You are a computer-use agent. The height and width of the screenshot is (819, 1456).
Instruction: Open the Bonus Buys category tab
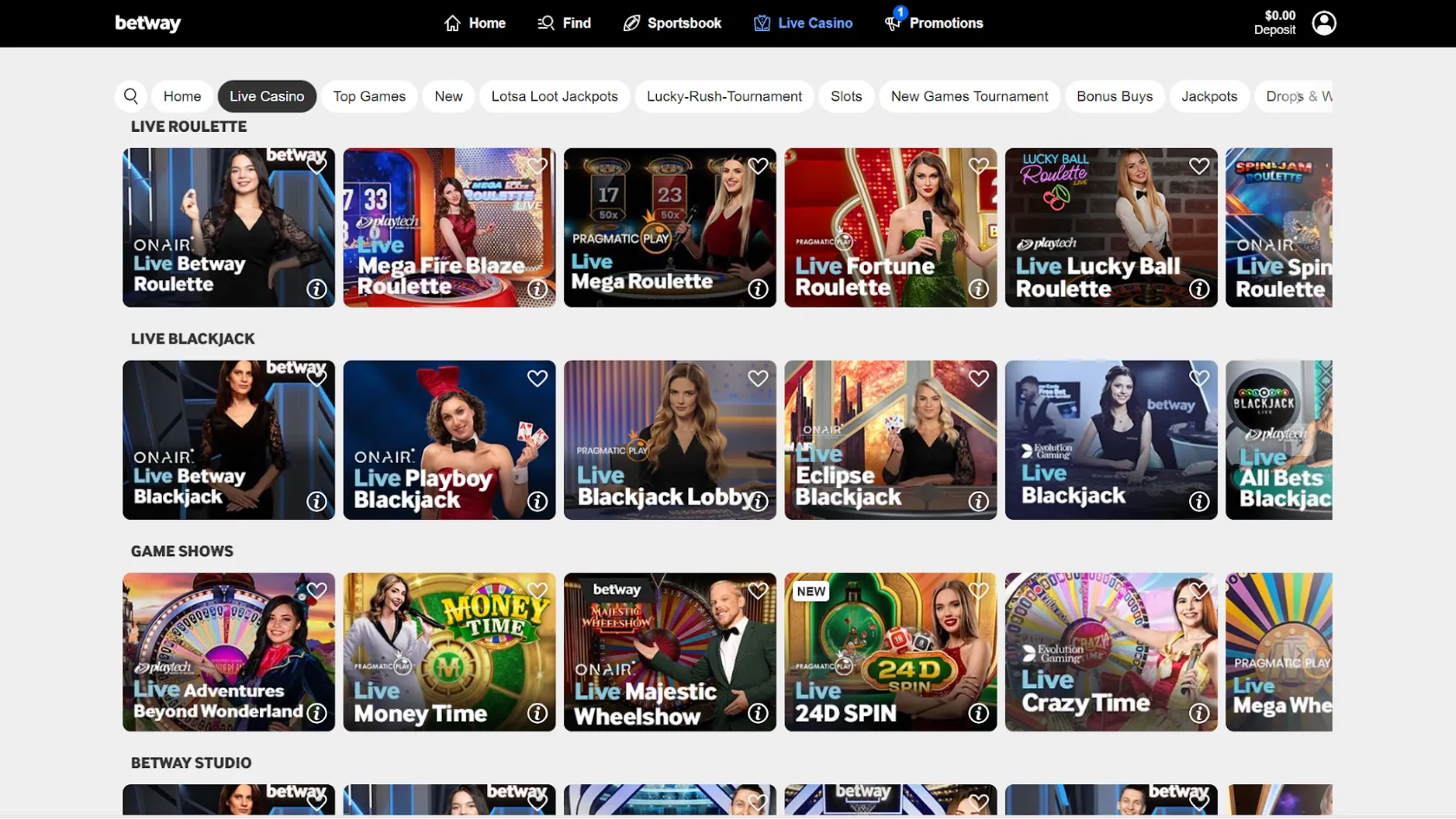(x=1115, y=96)
